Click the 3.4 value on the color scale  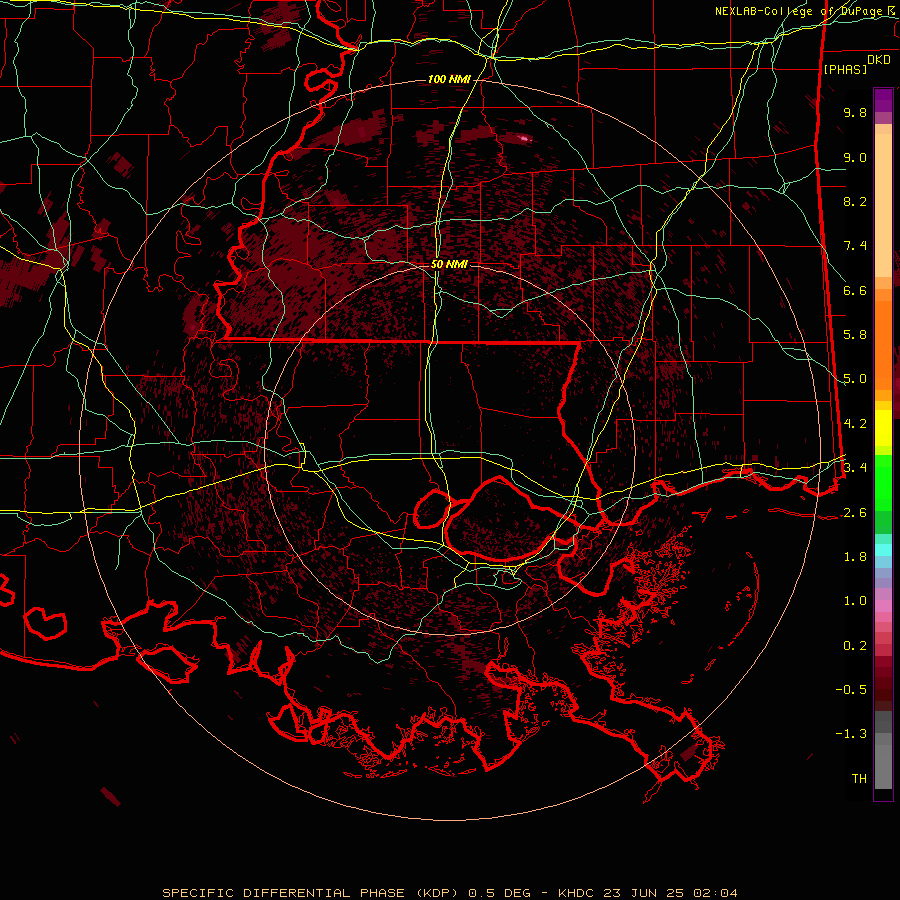pos(855,468)
